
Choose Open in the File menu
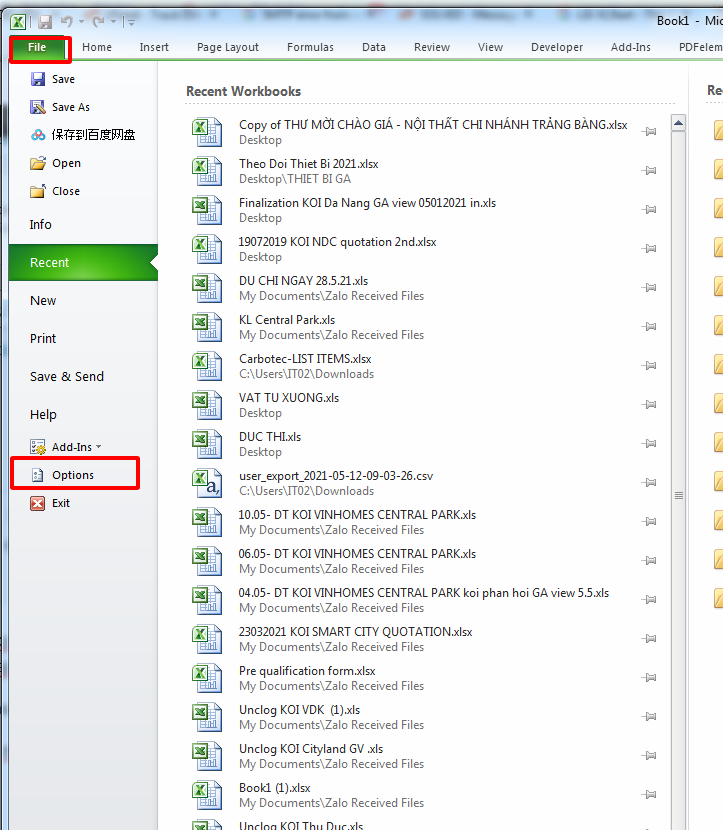[x=56, y=164]
